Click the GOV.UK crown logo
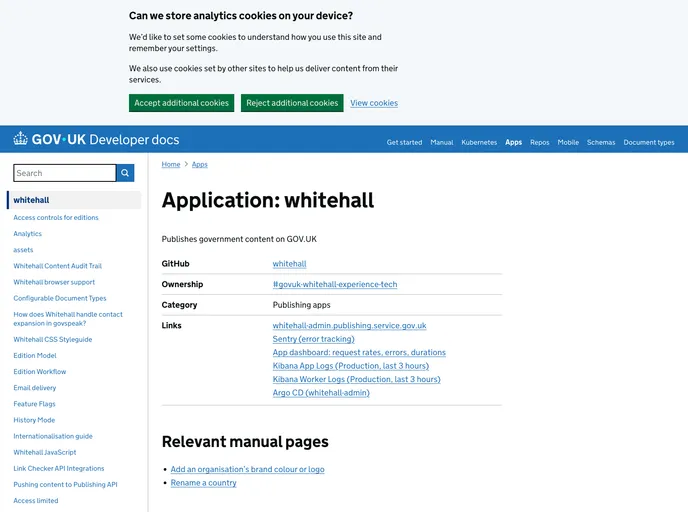 pos(21,140)
